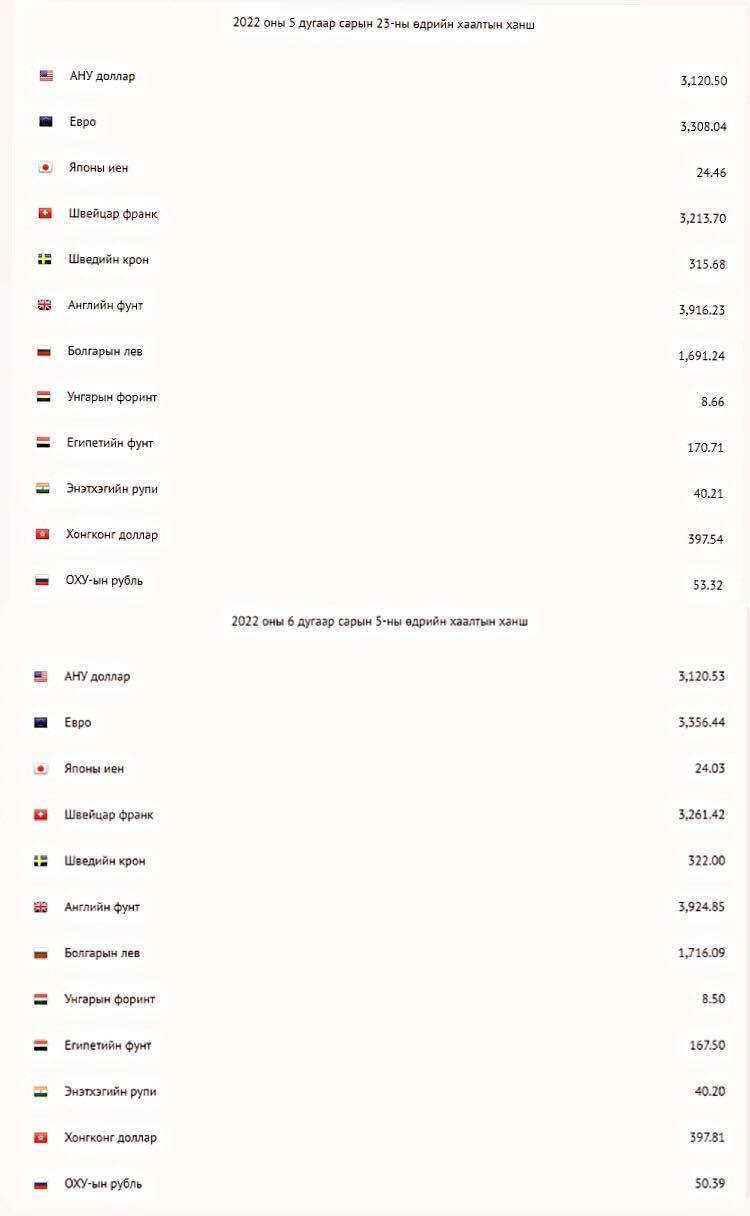Click the Russian flag beside the 50.39 rate
The image size is (750, 1216).
[x=41, y=1184]
